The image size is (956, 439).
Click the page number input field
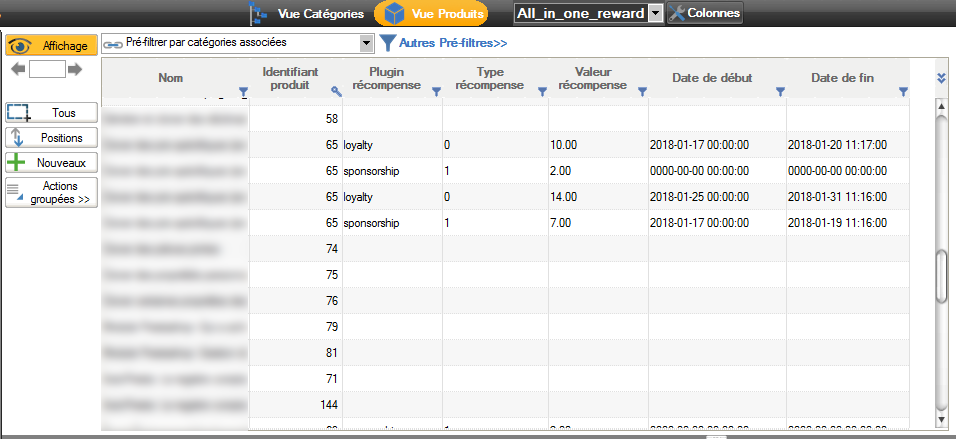coord(47,69)
